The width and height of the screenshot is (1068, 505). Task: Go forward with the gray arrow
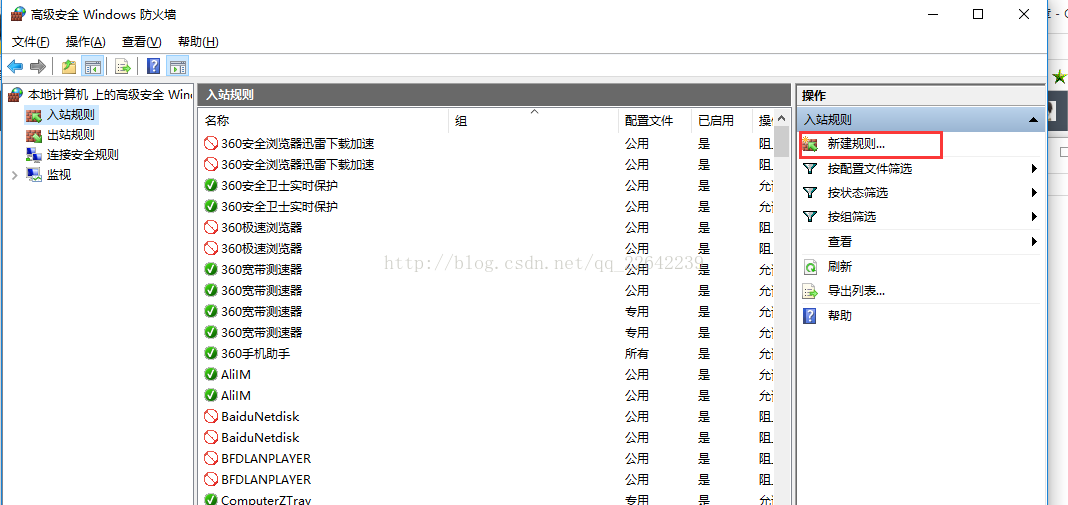click(x=38, y=66)
